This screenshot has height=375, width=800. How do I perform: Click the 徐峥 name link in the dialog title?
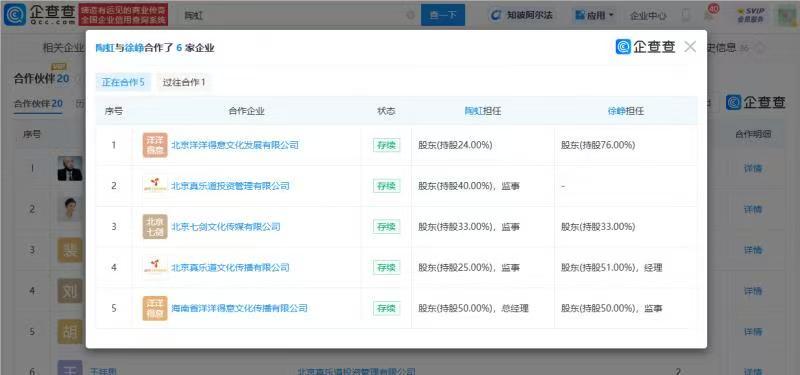pos(133,48)
